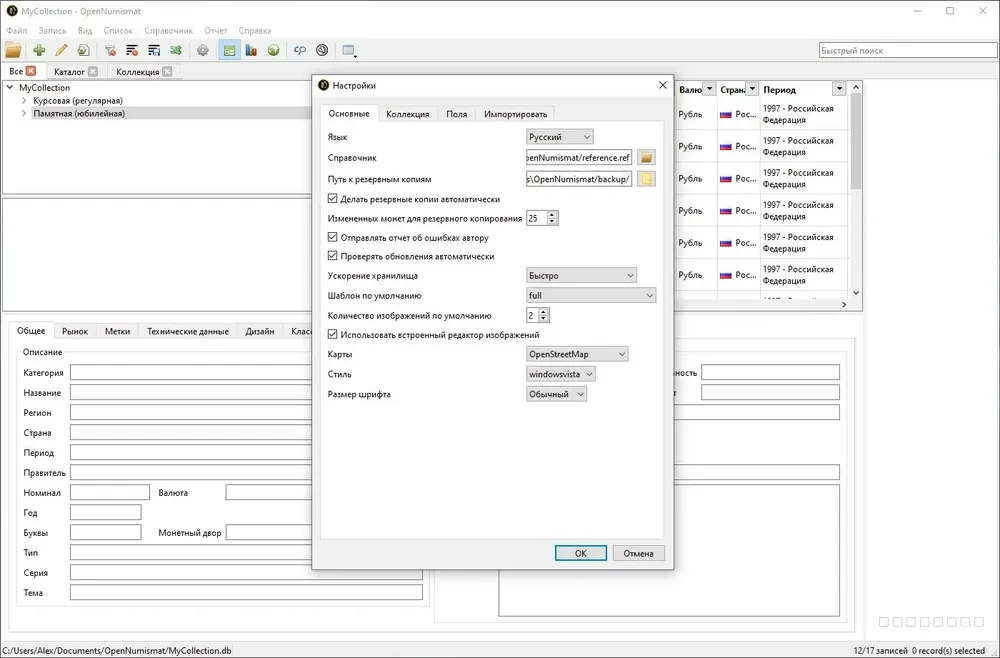Viewport: 1000px width, 658px height.
Task: Open the Технические данные detail tab
Action: click(188, 332)
